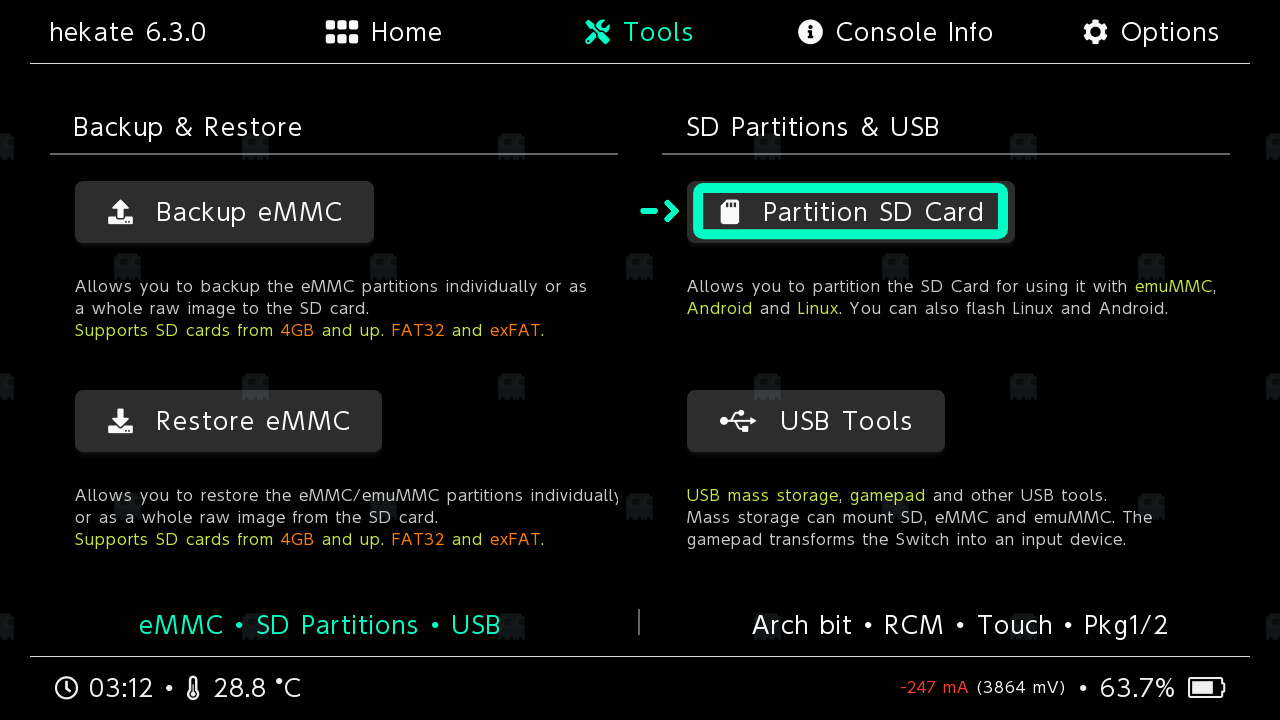Click the battery icon in status bar
Screen dimensions: 1280x720
(x=1206, y=688)
